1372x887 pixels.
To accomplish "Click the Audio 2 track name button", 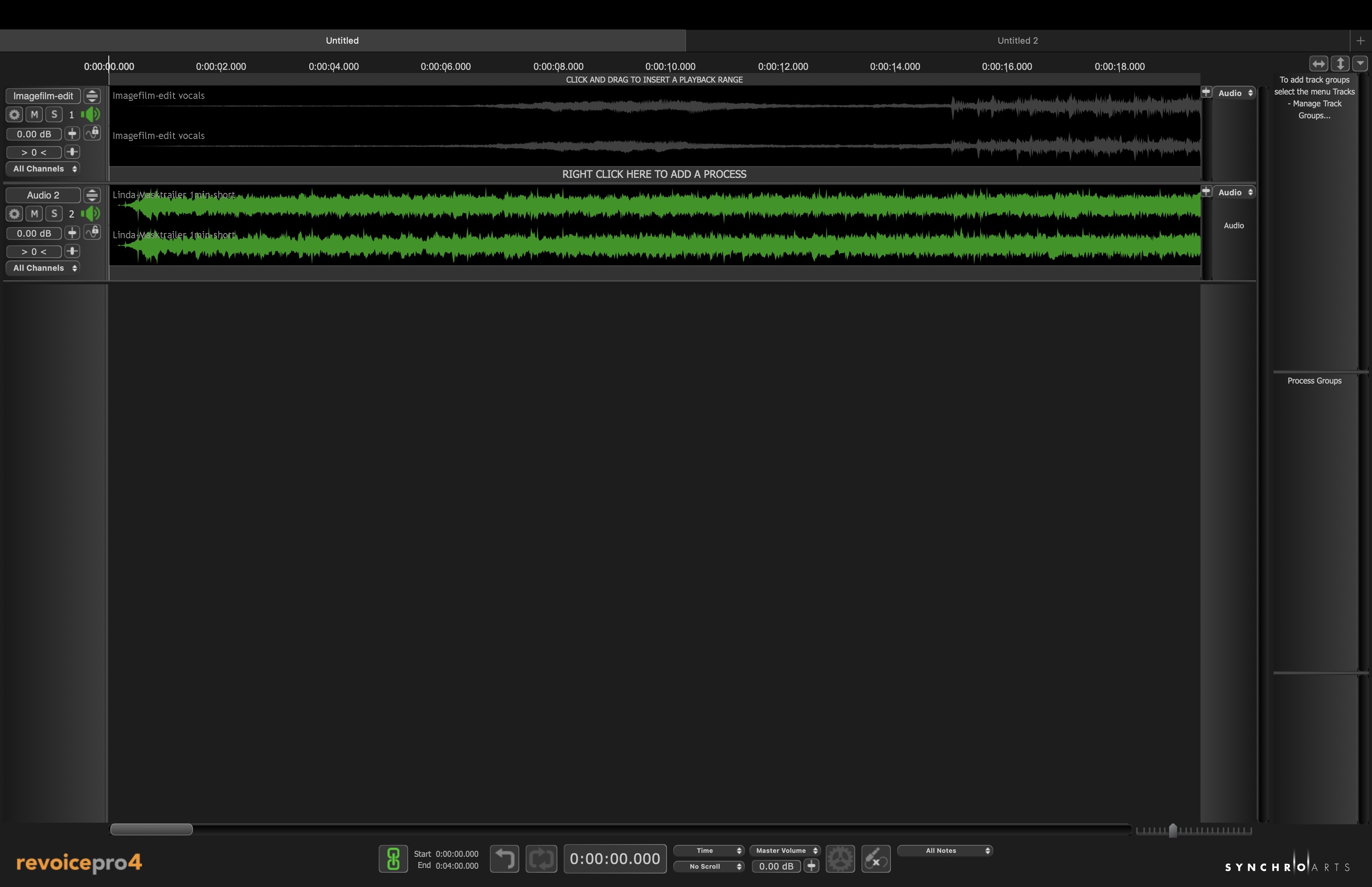I will pyautogui.click(x=43, y=195).
